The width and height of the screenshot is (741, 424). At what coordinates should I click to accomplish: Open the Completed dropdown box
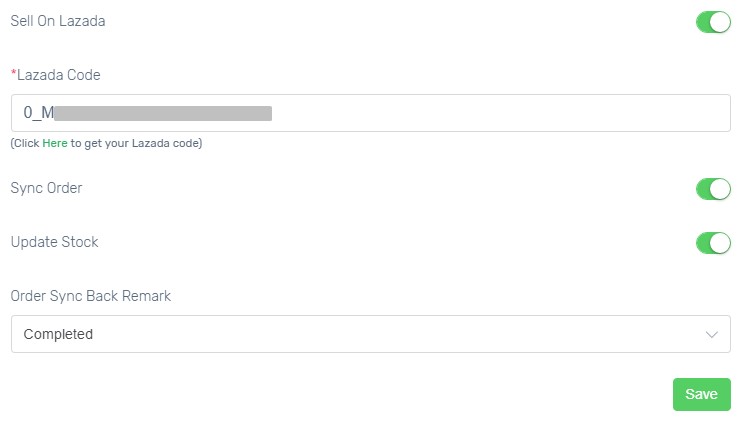click(x=371, y=334)
